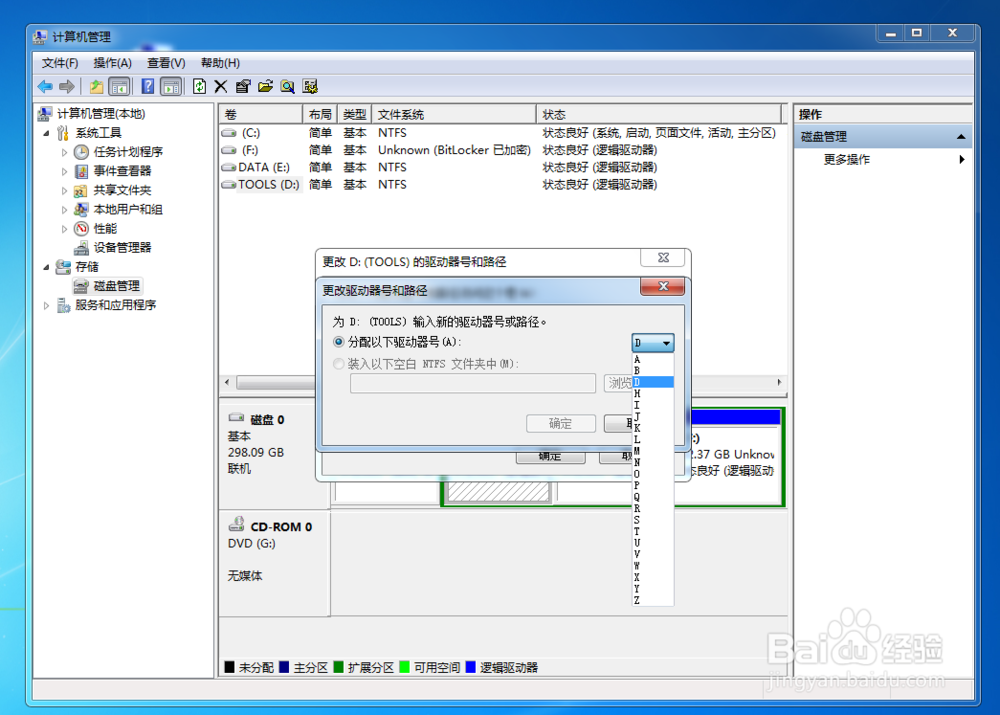
Task: Click the 文件系统 column header
Action: click(453, 114)
